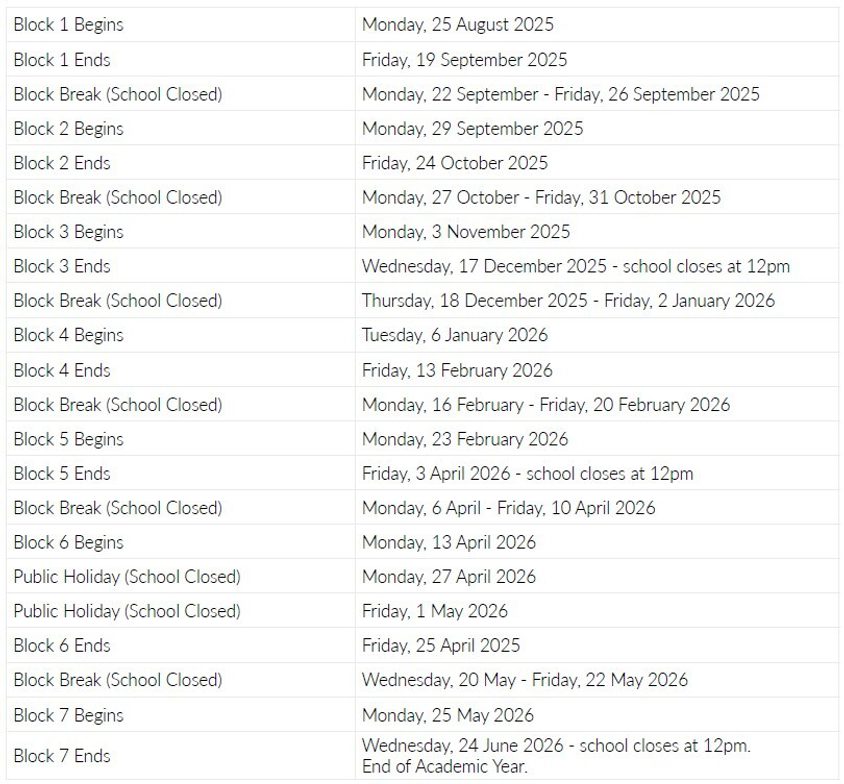
Task: Select the Friday, 24 October 2025 date
Action: point(454,163)
